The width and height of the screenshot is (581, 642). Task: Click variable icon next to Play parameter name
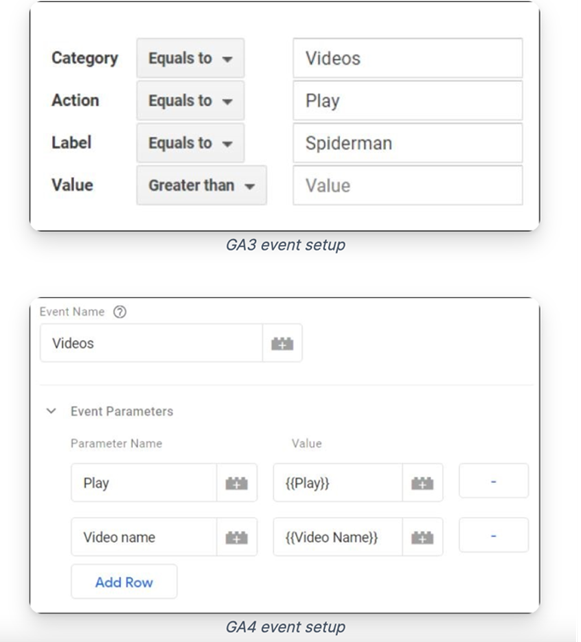[237, 483]
